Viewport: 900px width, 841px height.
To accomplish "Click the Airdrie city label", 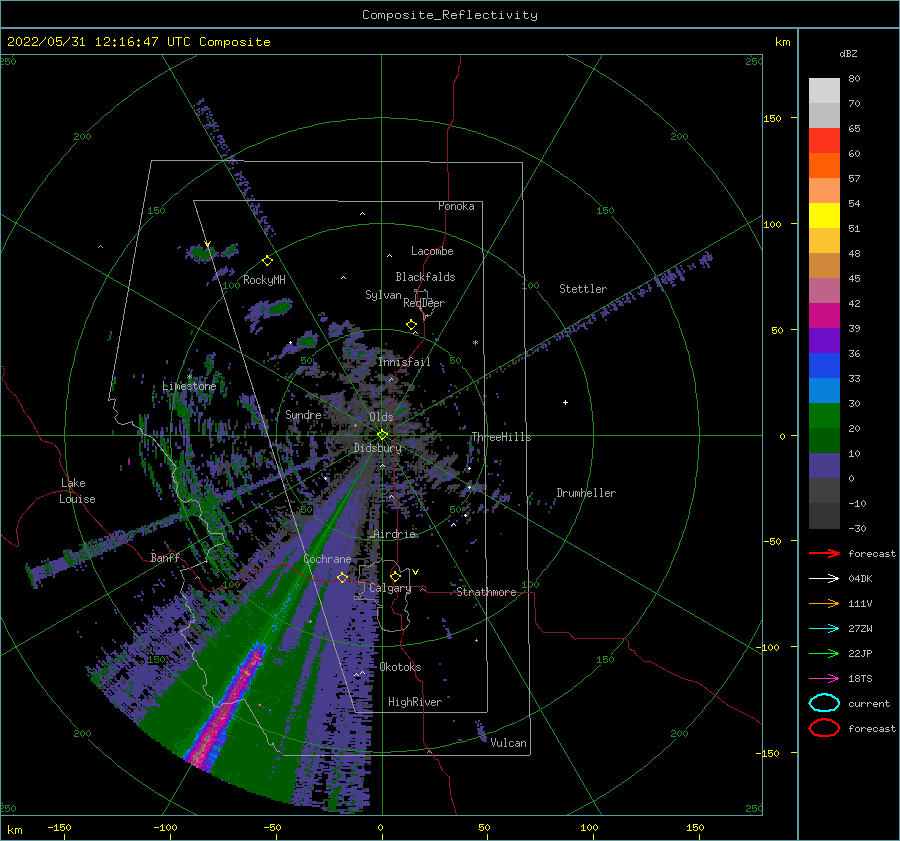I will click(x=394, y=534).
